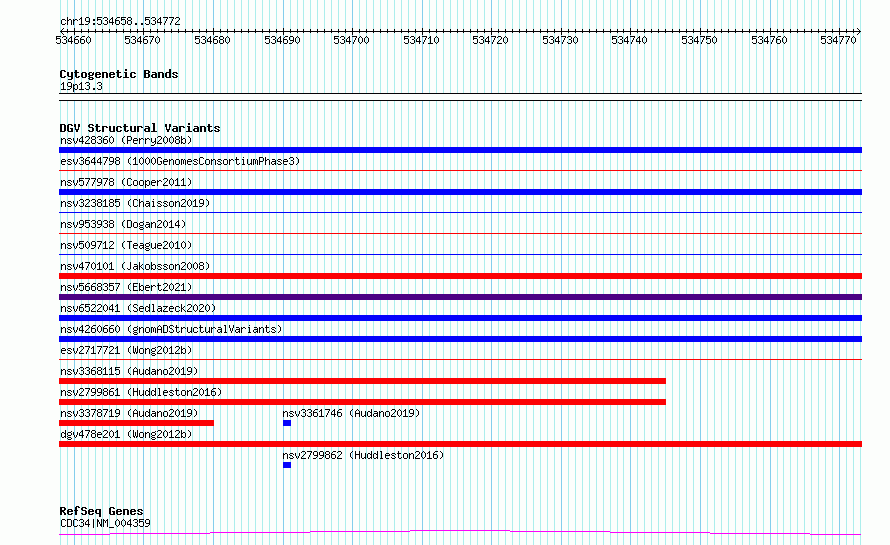Click nsv470101 (Jakobsson2008) variant label
Image resolution: width=890 pixels, height=545 pixels.
pos(135,266)
